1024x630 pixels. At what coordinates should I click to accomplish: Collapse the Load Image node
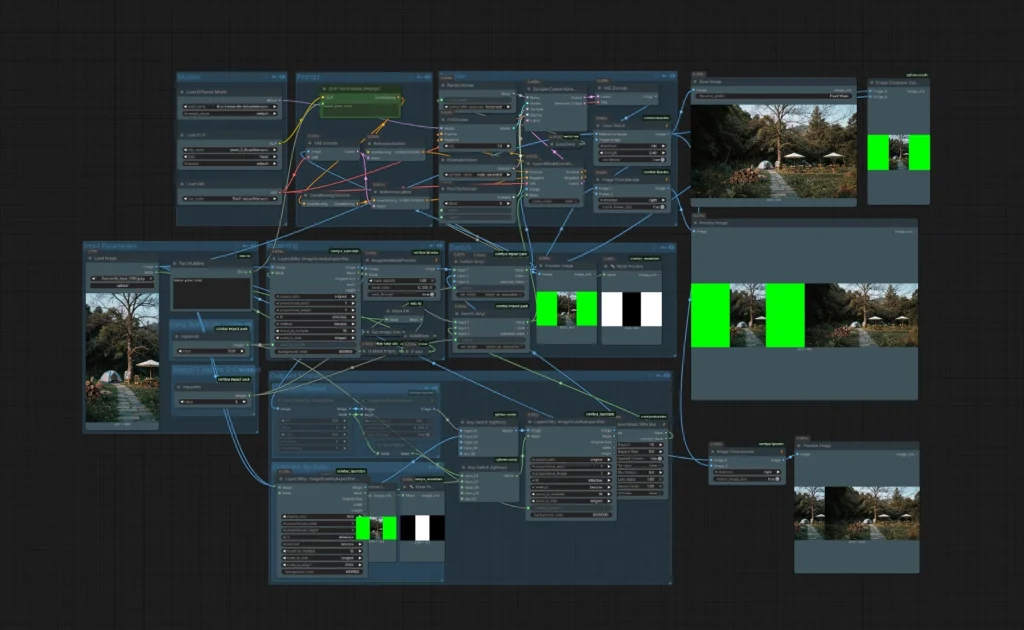[x=88, y=257]
